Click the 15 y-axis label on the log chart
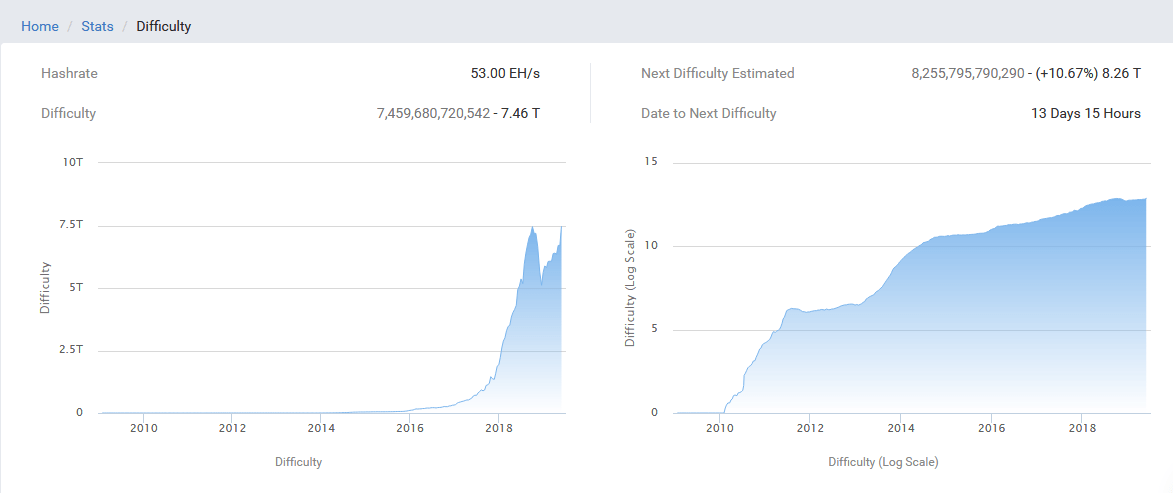This screenshot has width=1173, height=493. click(650, 162)
